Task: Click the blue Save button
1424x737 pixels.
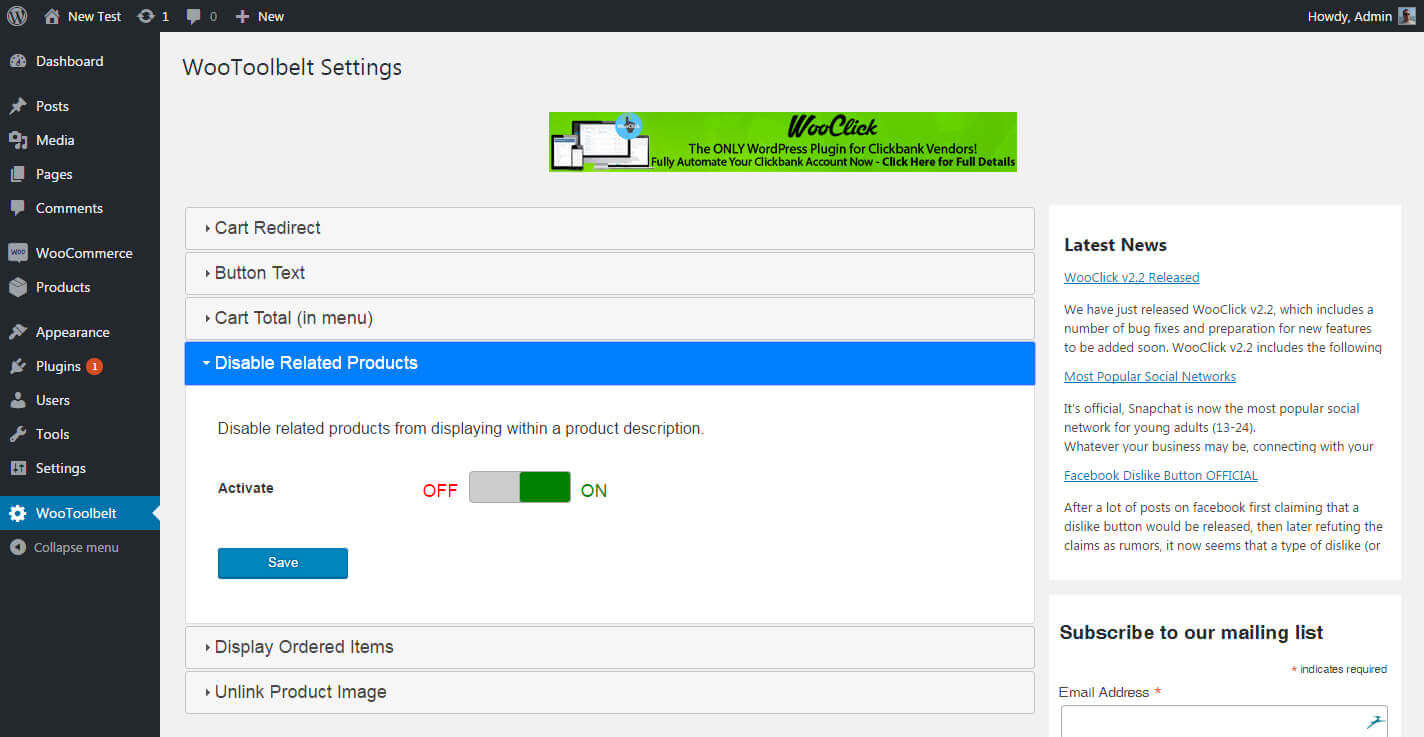Action: point(283,563)
